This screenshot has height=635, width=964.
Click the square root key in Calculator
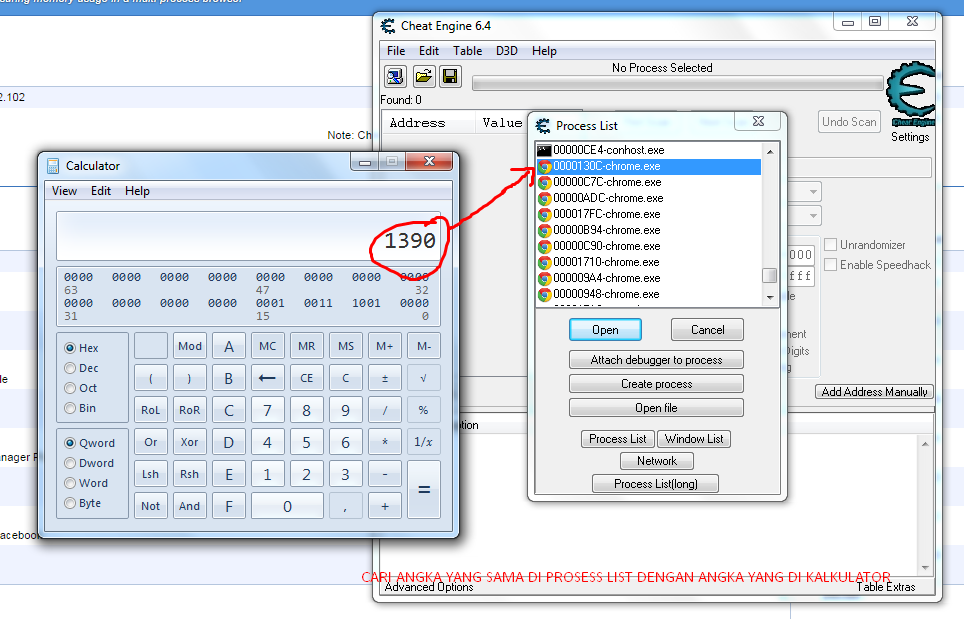pyautogui.click(x=424, y=378)
